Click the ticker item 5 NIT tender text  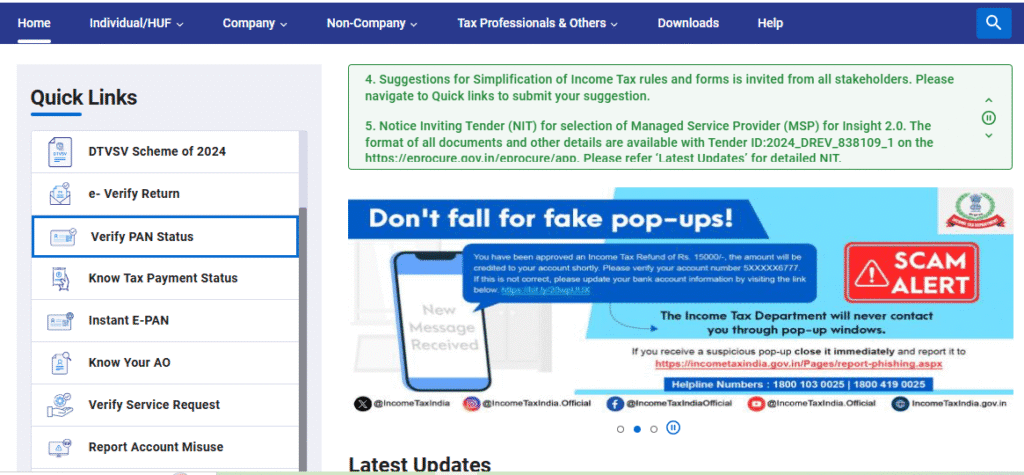tap(649, 141)
